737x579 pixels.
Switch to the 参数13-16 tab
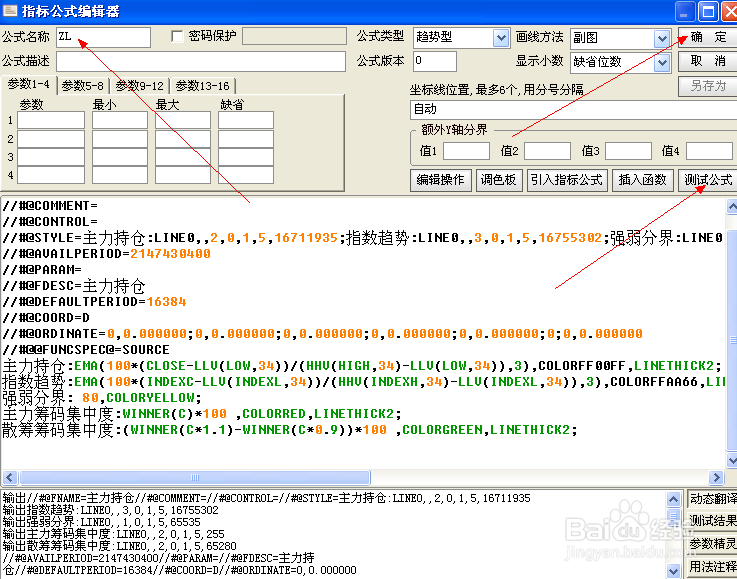click(x=203, y=86)
